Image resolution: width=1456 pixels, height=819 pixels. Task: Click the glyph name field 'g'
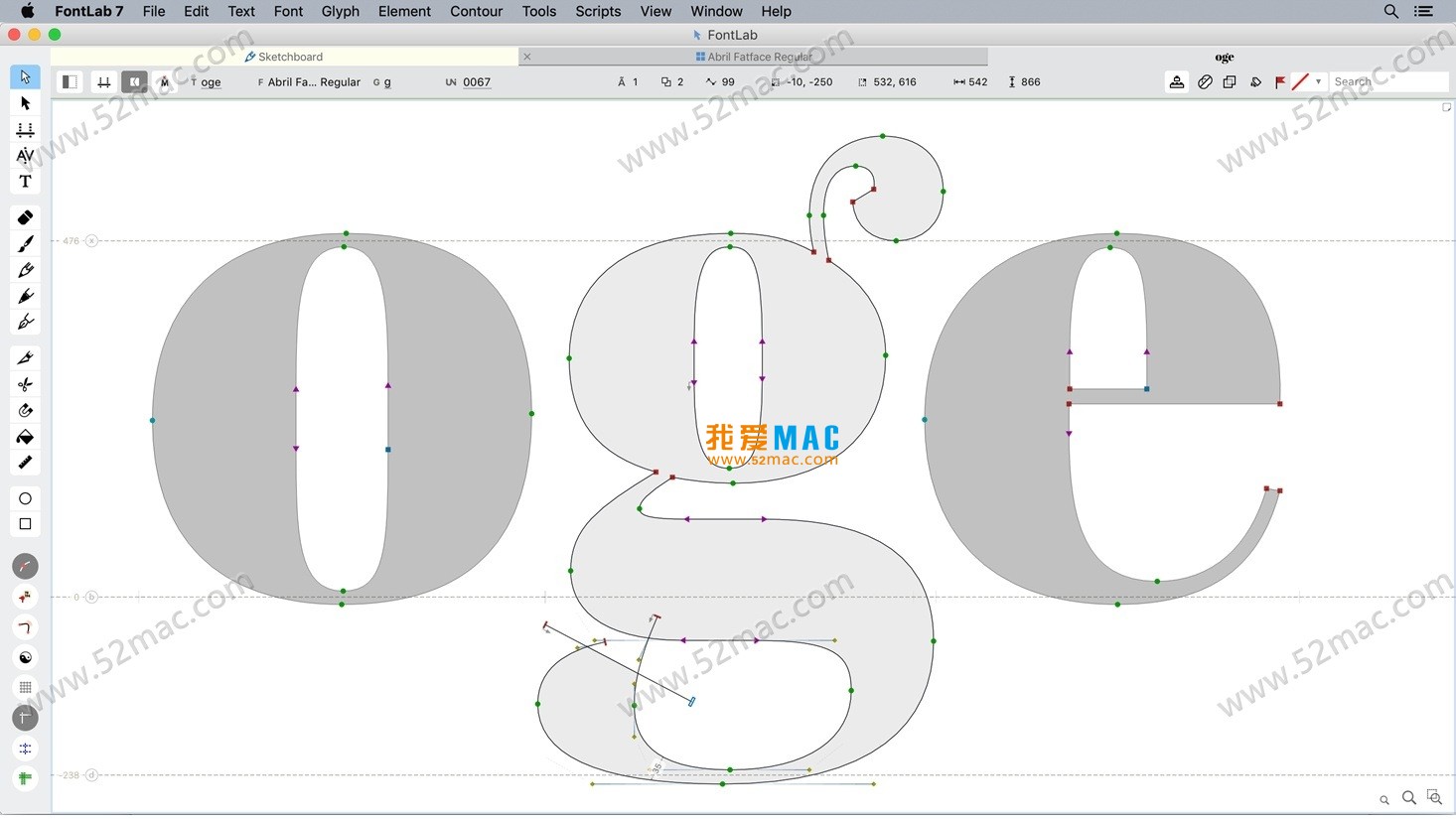click(387, 82)
